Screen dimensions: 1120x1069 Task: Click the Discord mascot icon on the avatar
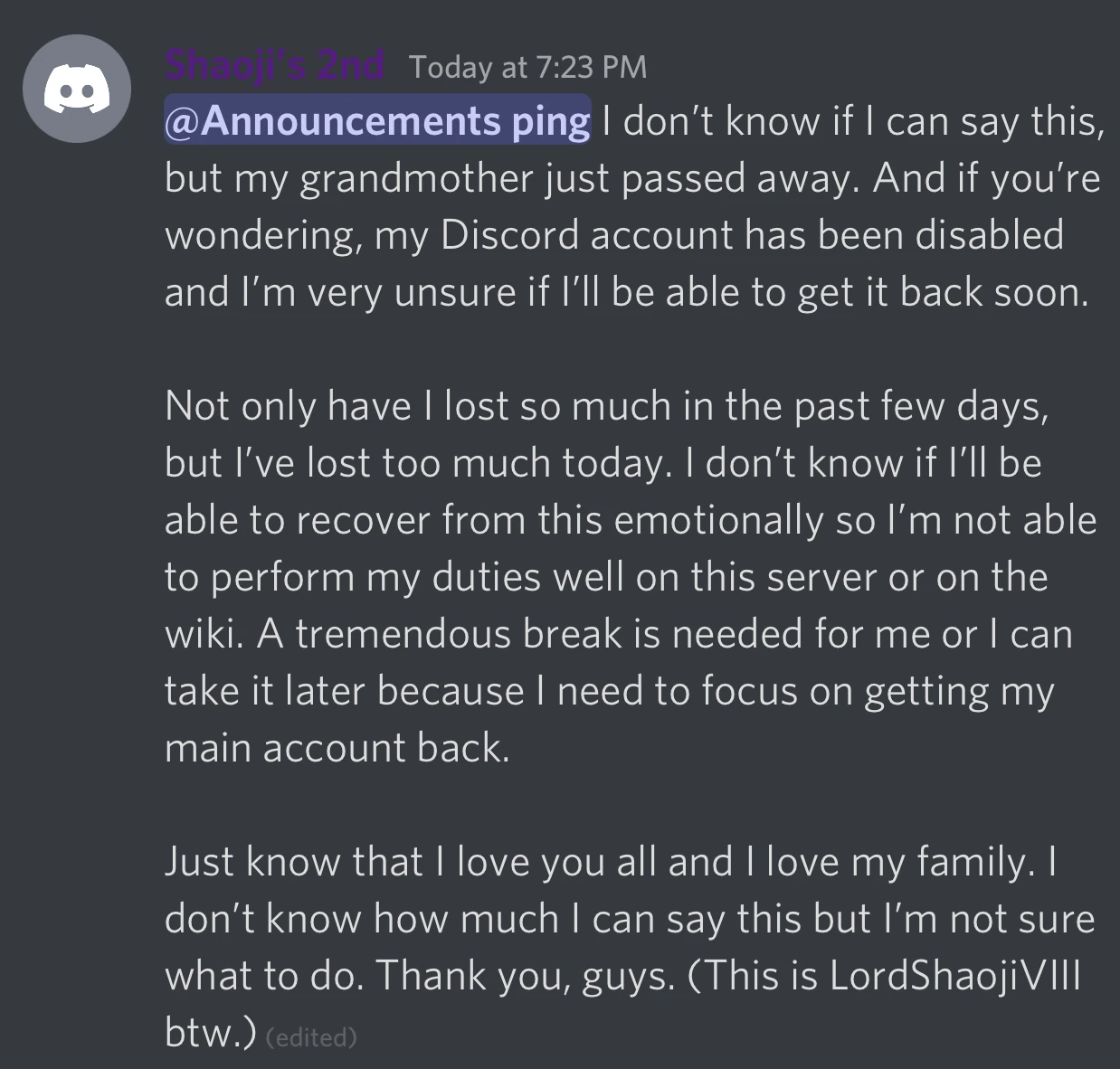pyautogui.click(x=77, y=88)
